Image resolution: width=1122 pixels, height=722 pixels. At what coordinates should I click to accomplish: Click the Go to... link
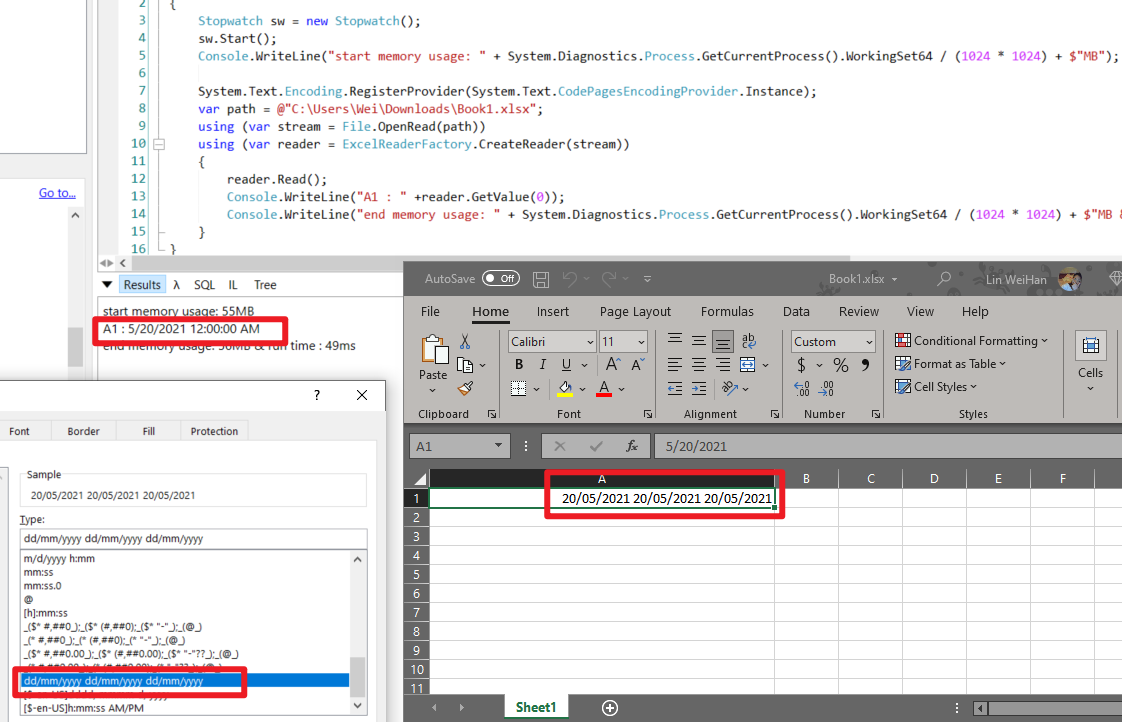[57, 192]
